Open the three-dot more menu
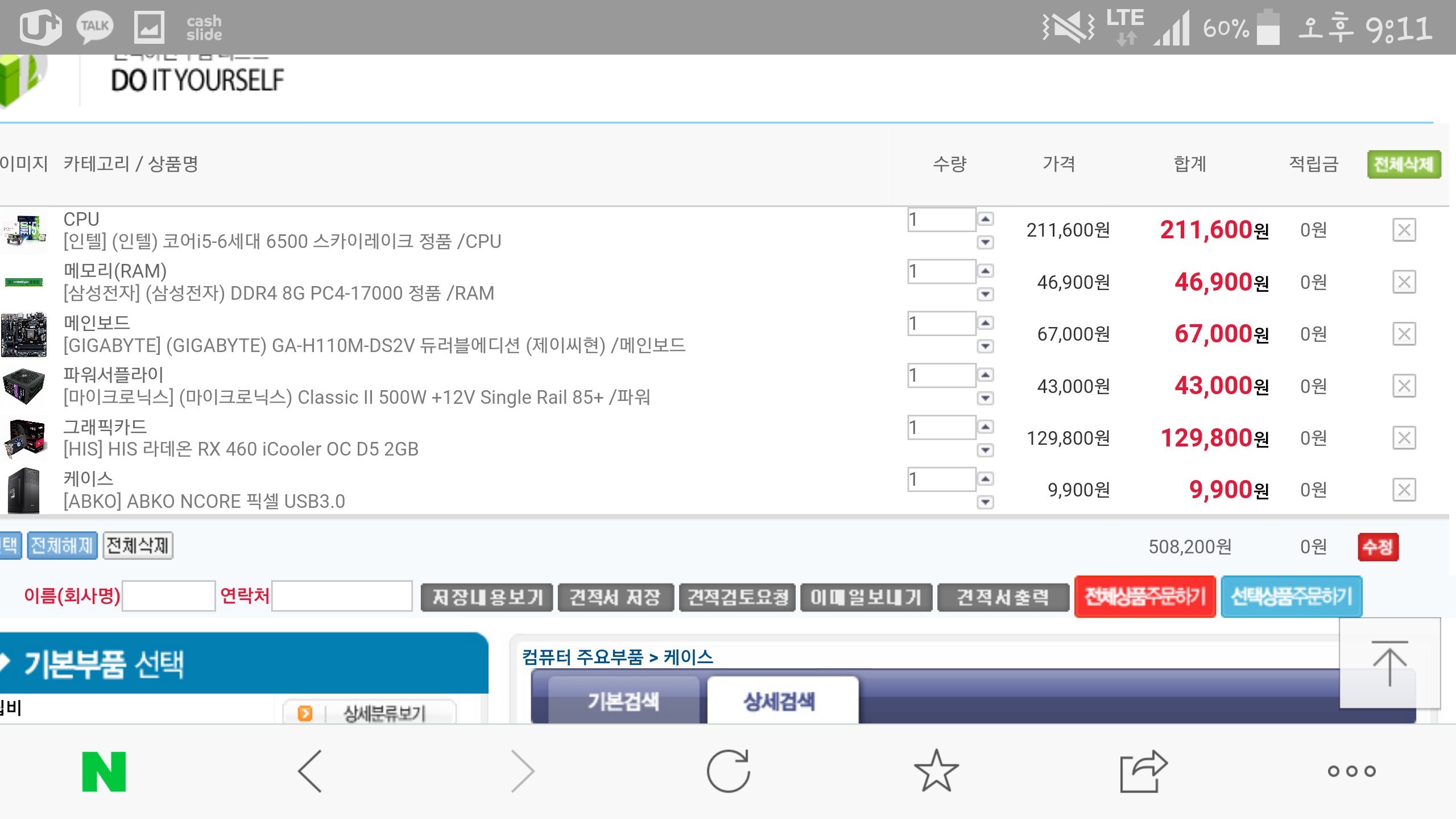Screen dimensions: 1456x819 click(1351, 771)
